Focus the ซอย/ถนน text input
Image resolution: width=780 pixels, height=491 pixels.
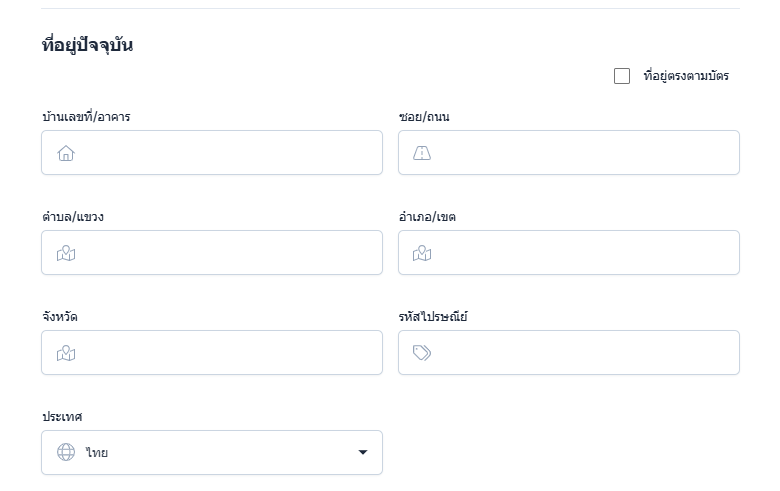click(x=585, y=153)
